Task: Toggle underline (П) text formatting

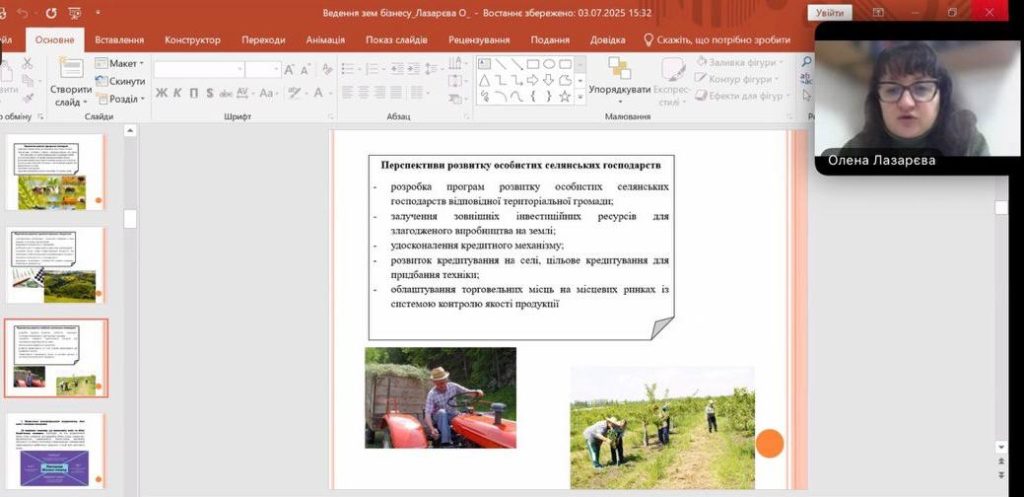Action: [x=194, y=93]
